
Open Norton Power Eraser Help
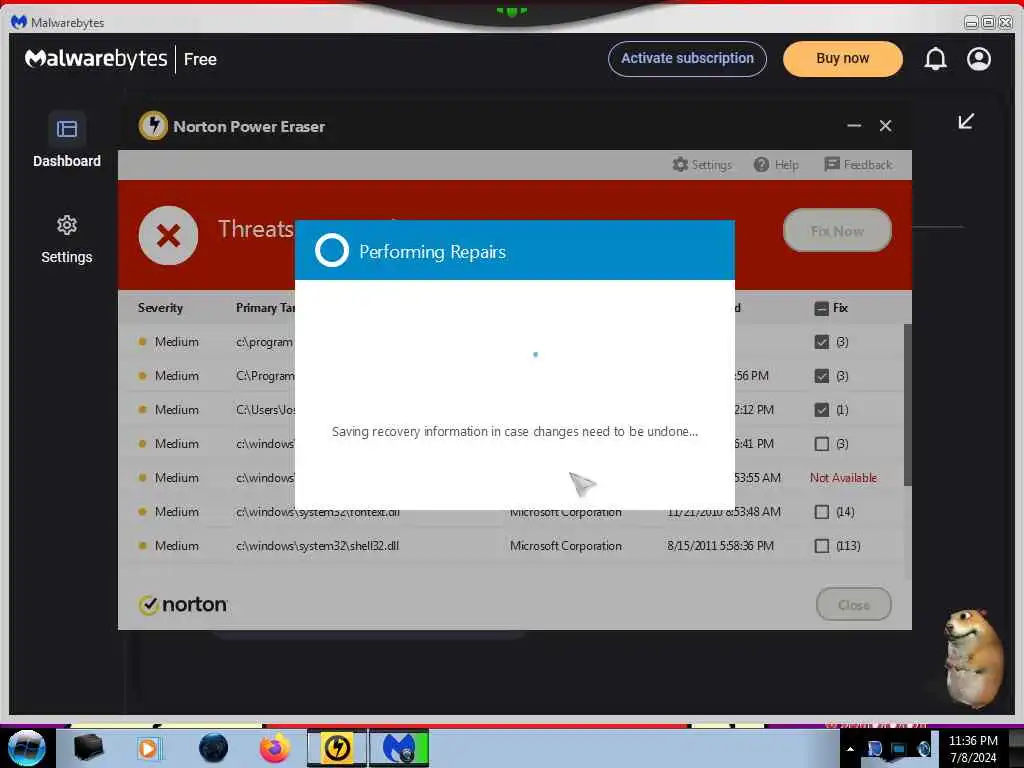pos(776,165)
